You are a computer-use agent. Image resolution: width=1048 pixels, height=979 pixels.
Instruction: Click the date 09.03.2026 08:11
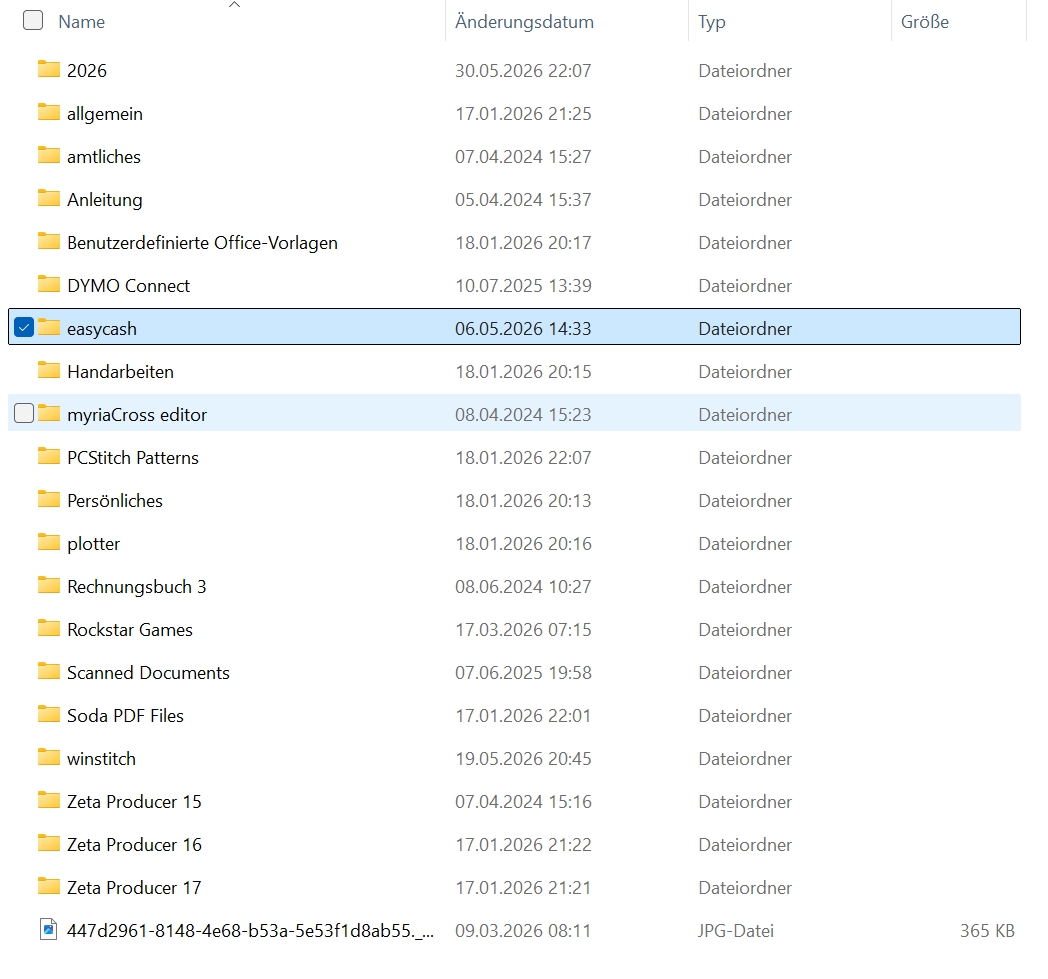pyautogui.click(x=523, y=931)
